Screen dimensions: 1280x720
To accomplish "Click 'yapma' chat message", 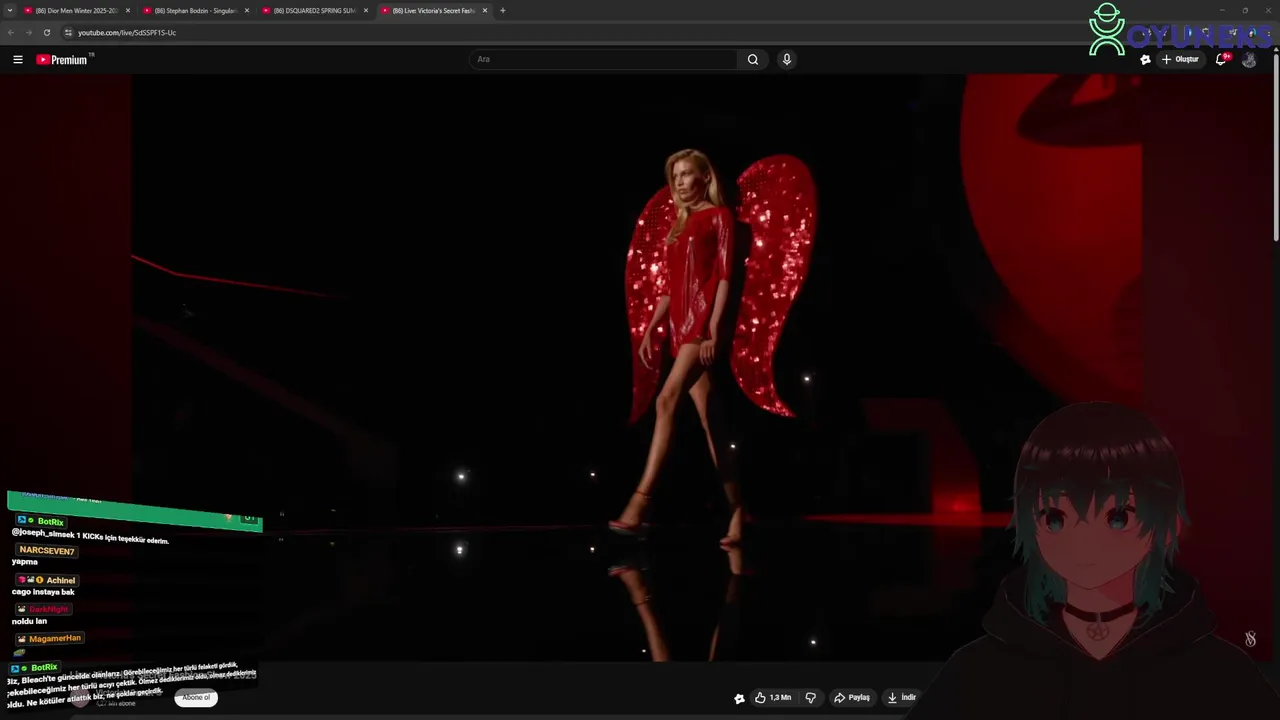I will [x=24, y=562].
